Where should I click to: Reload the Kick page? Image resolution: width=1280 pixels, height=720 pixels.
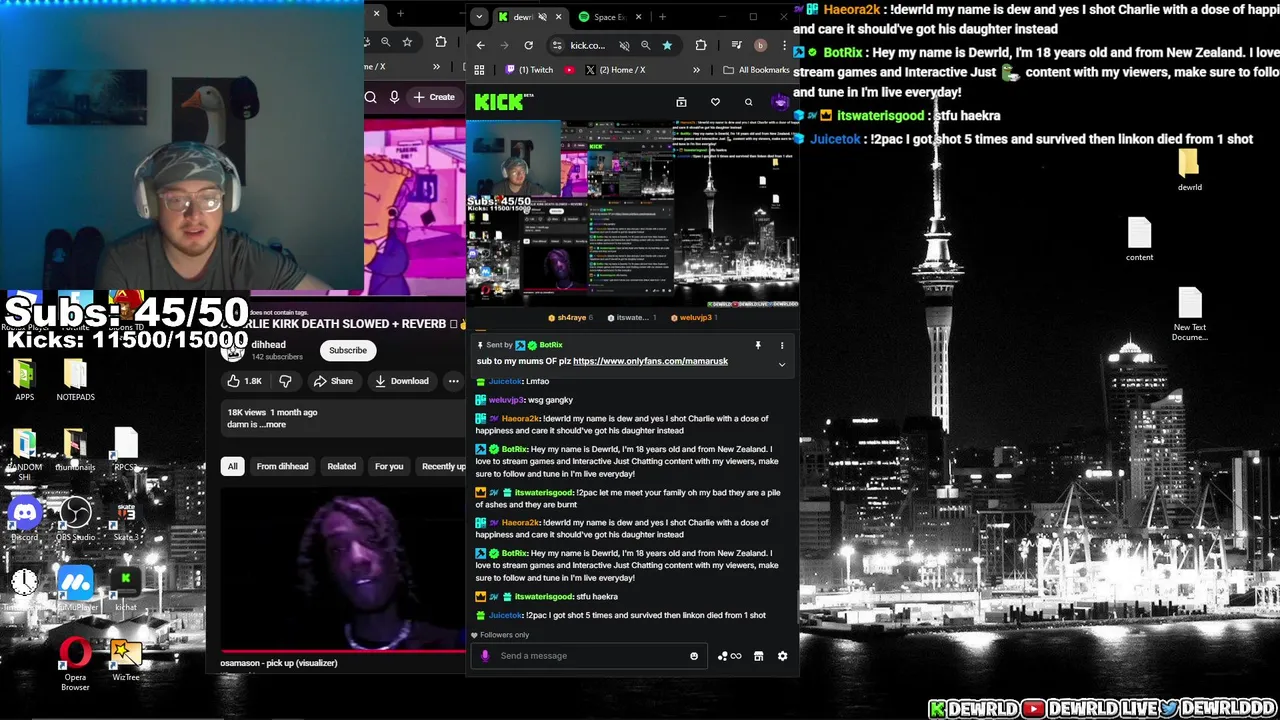[528, 45]
